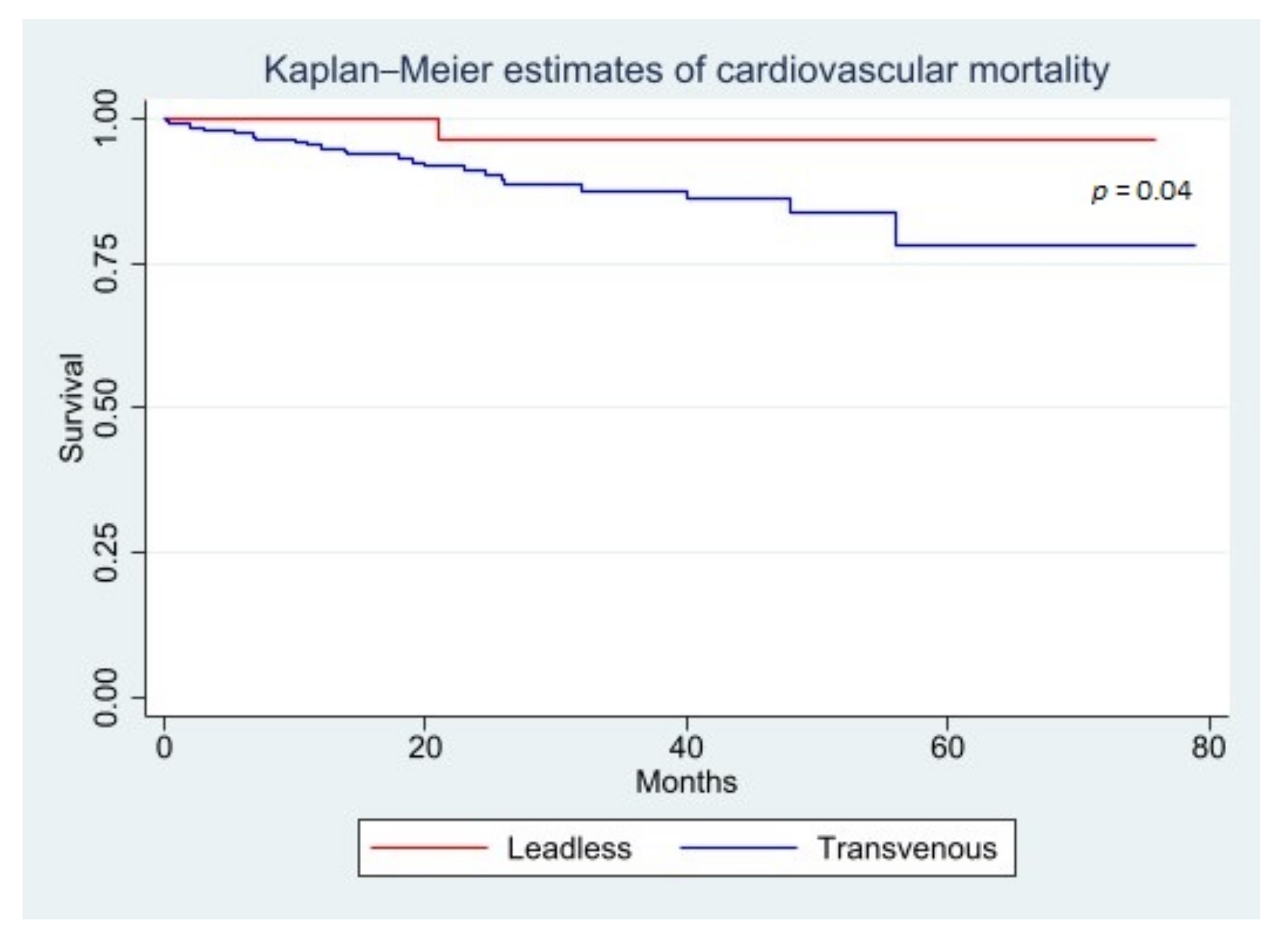Click the 0.00 y-axis tick label
The height and width of the screenshot is (940, 1288).
click(x=106, y=697)
